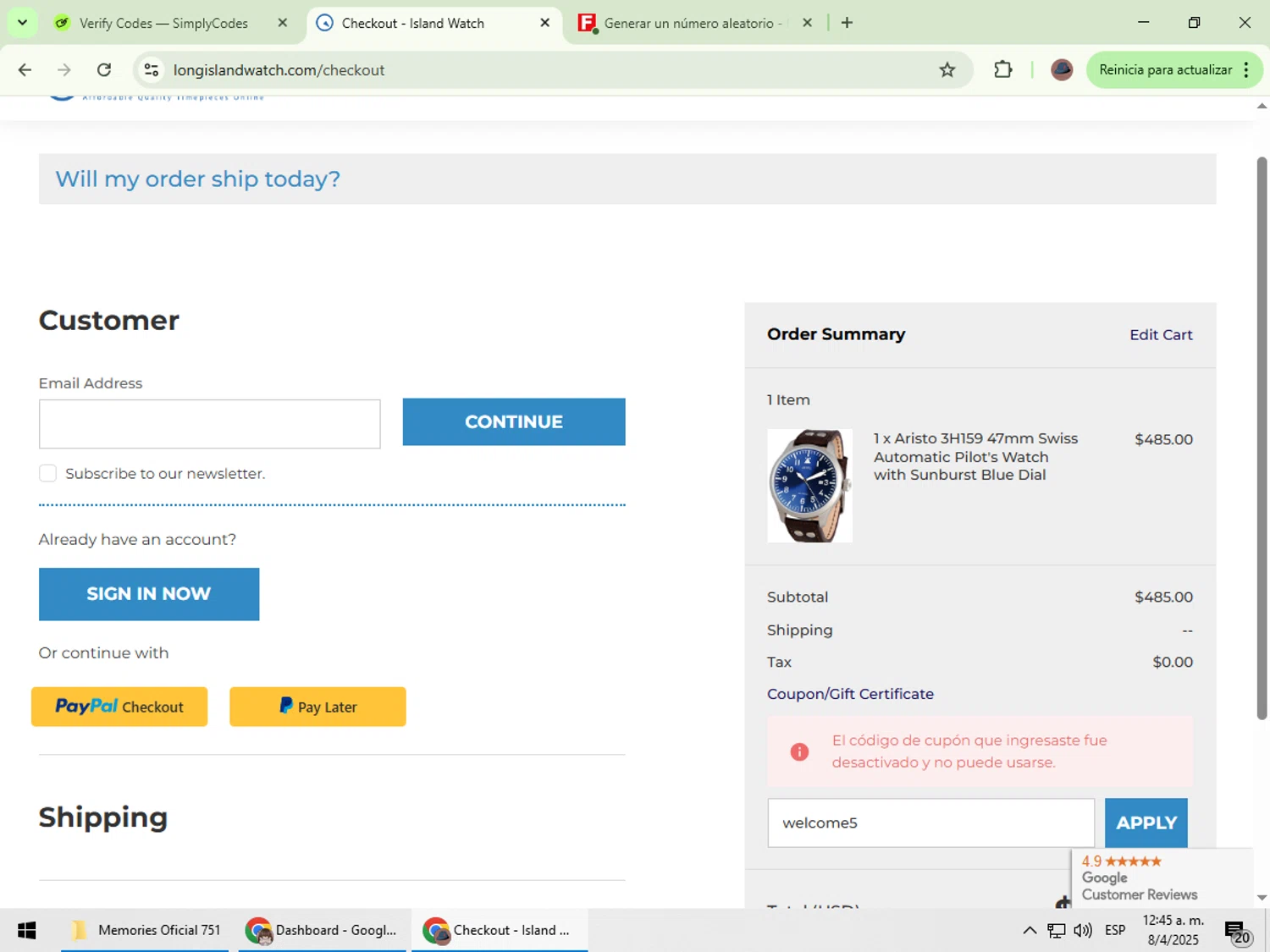Switch to Checkout - Island Watch tab

(x=413, y=23)
